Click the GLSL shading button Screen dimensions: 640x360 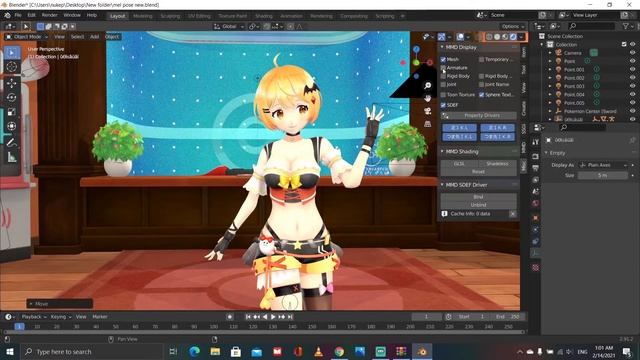coord(459,164)
